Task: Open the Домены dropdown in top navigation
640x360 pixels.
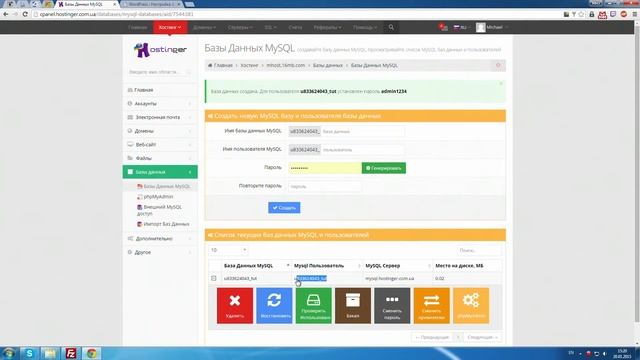Action: [x=204, y=27]
